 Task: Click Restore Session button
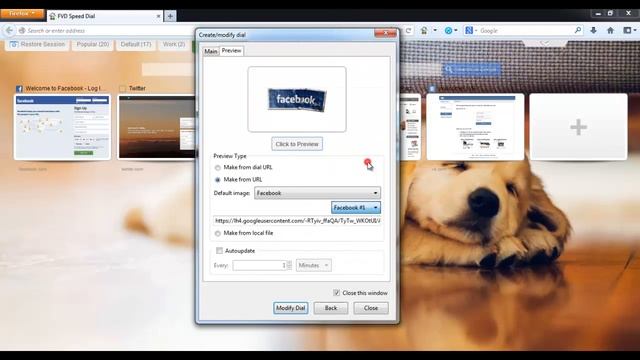[x=38, y=44]
